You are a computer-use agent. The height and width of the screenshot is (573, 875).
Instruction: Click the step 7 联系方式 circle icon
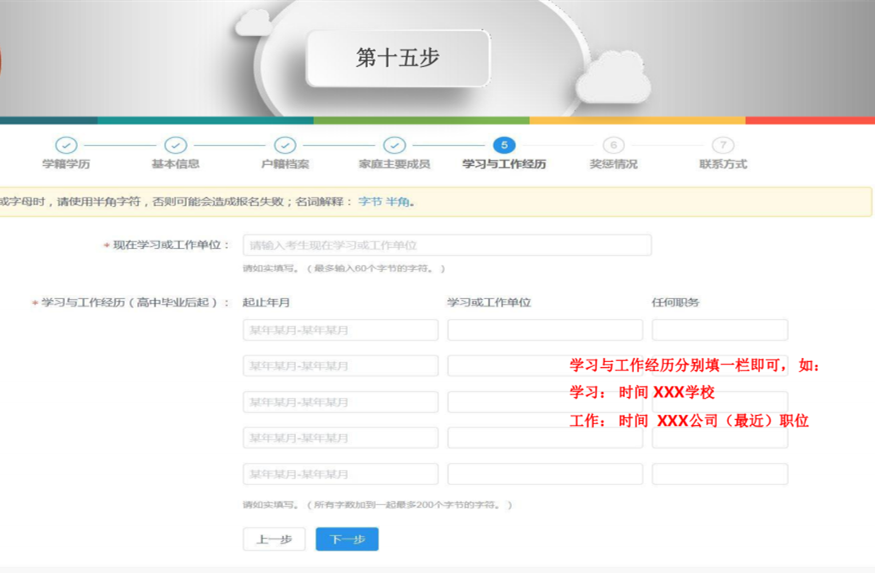click(x=722, y=146)
